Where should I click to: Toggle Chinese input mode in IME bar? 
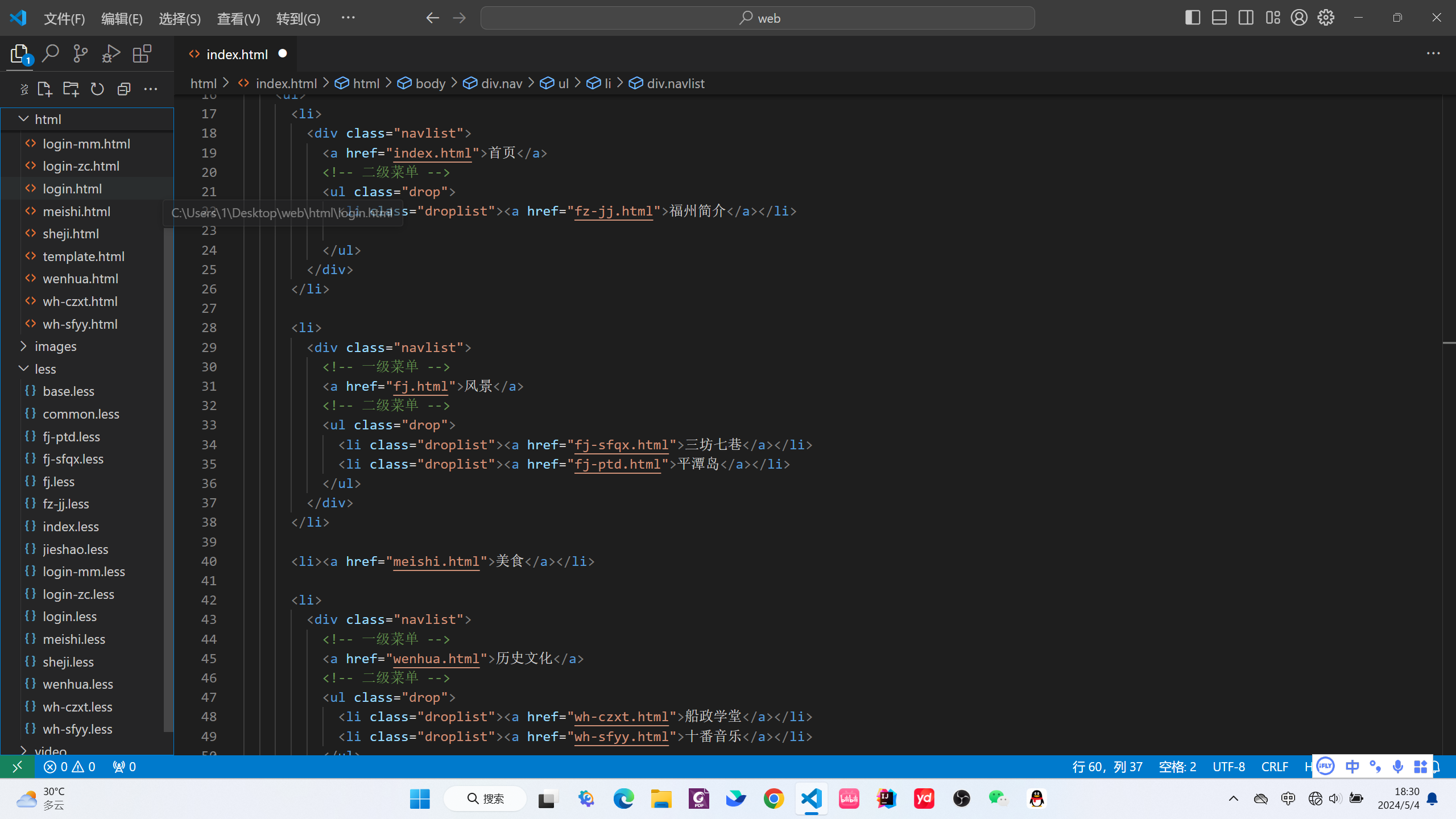click(x=1352, y=767)
